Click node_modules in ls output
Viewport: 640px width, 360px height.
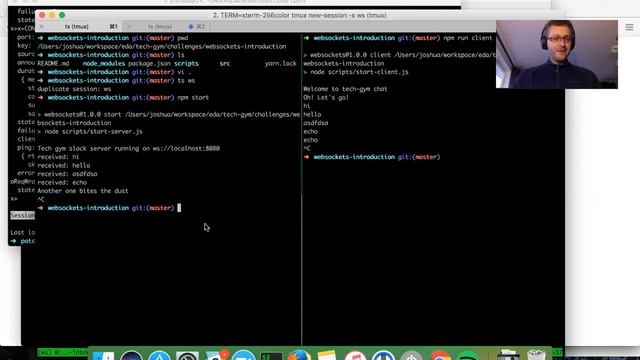coord(104,64)
